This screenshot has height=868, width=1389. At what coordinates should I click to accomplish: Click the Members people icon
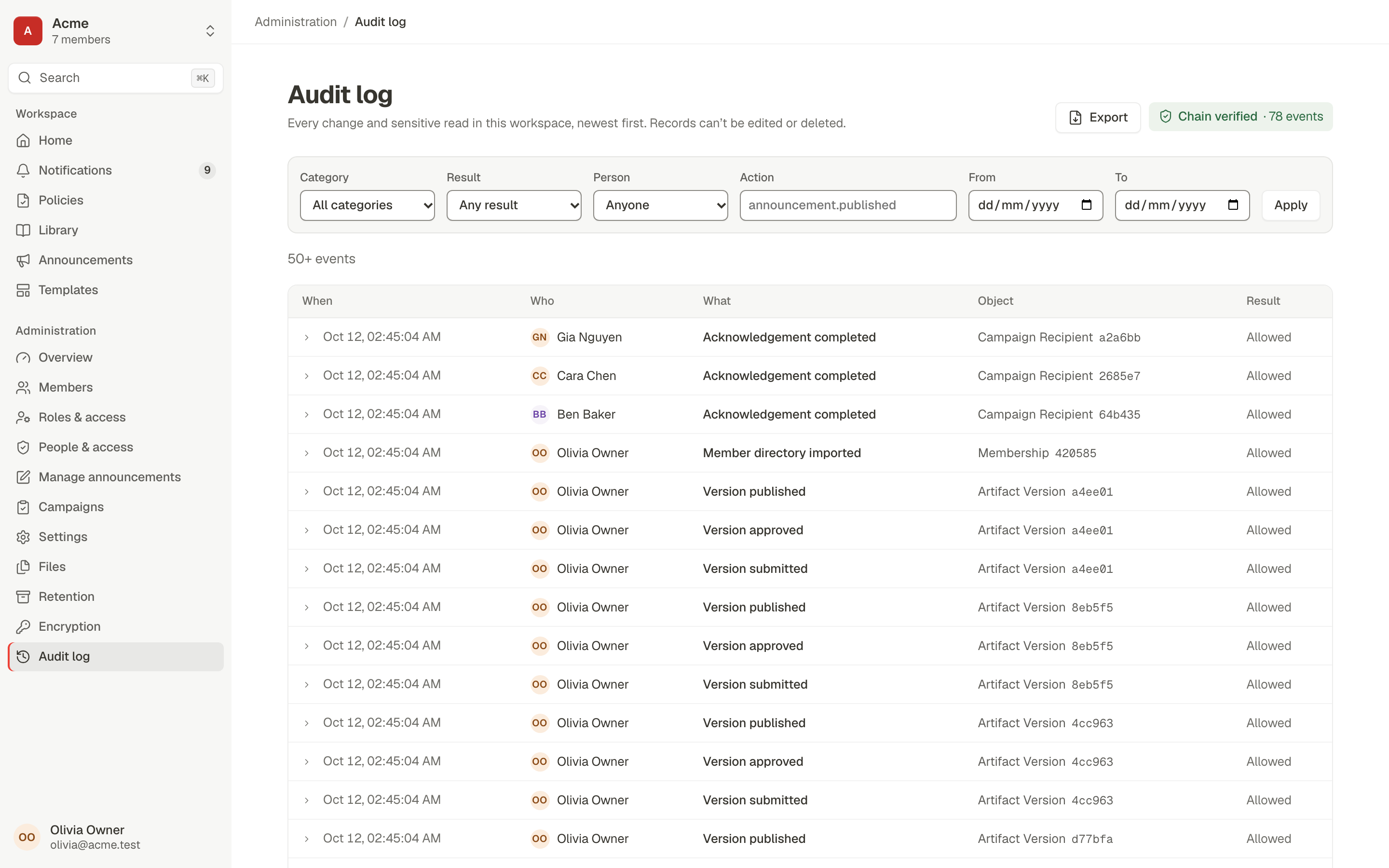[23, 388]
